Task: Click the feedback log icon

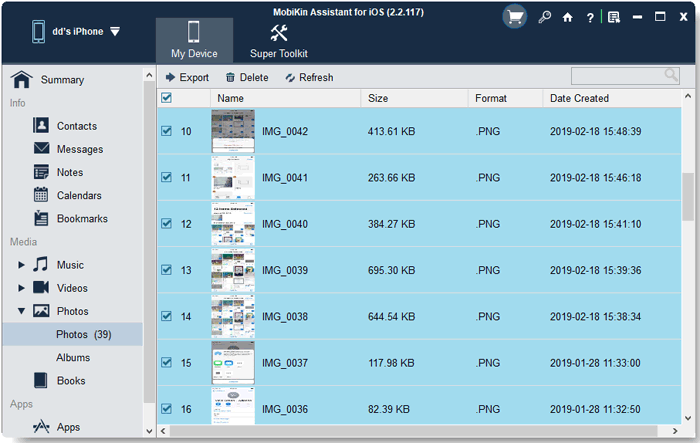Action: pyautogui.click(x=614, y=17)
